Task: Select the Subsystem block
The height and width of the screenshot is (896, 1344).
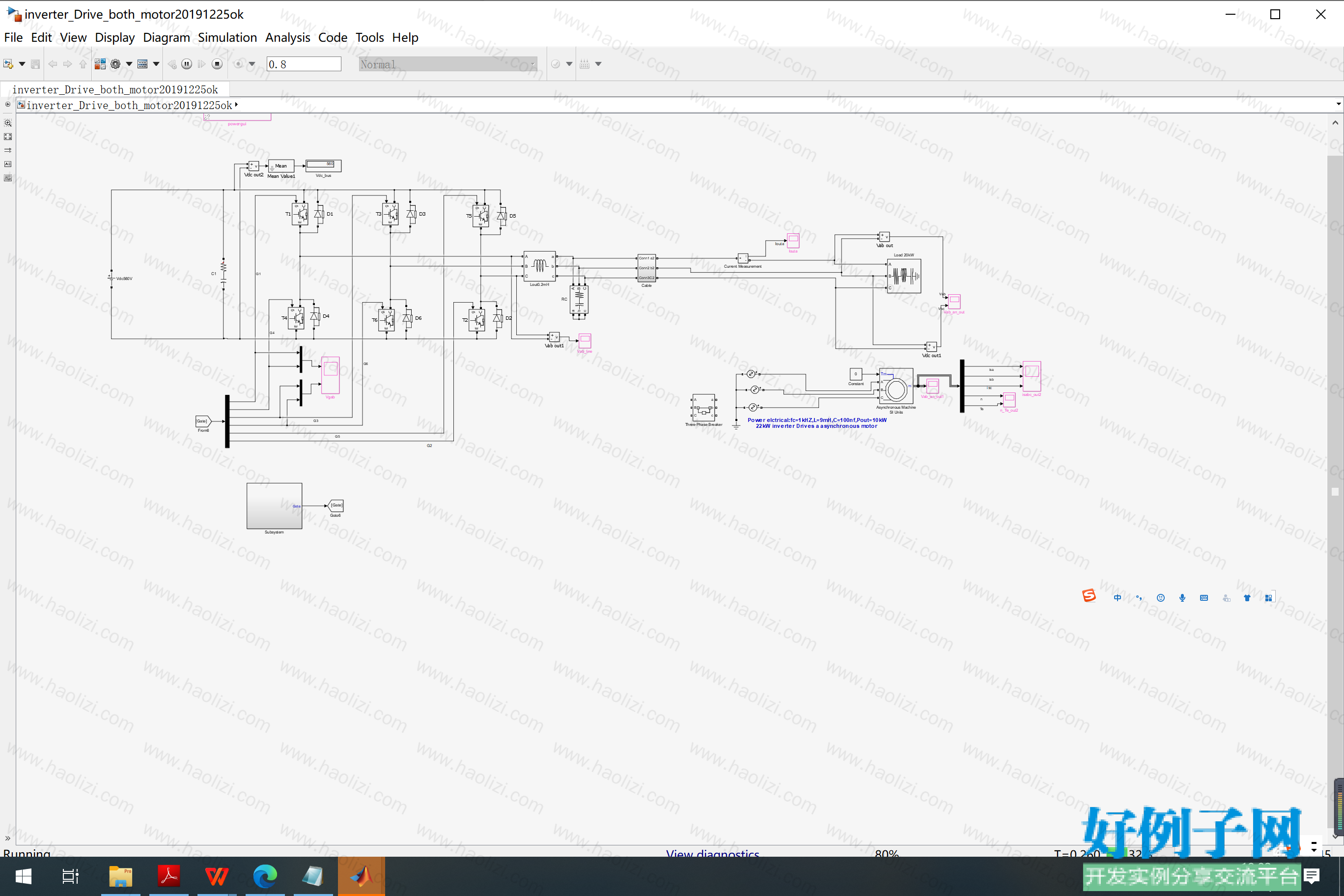Action: [274, 505]
